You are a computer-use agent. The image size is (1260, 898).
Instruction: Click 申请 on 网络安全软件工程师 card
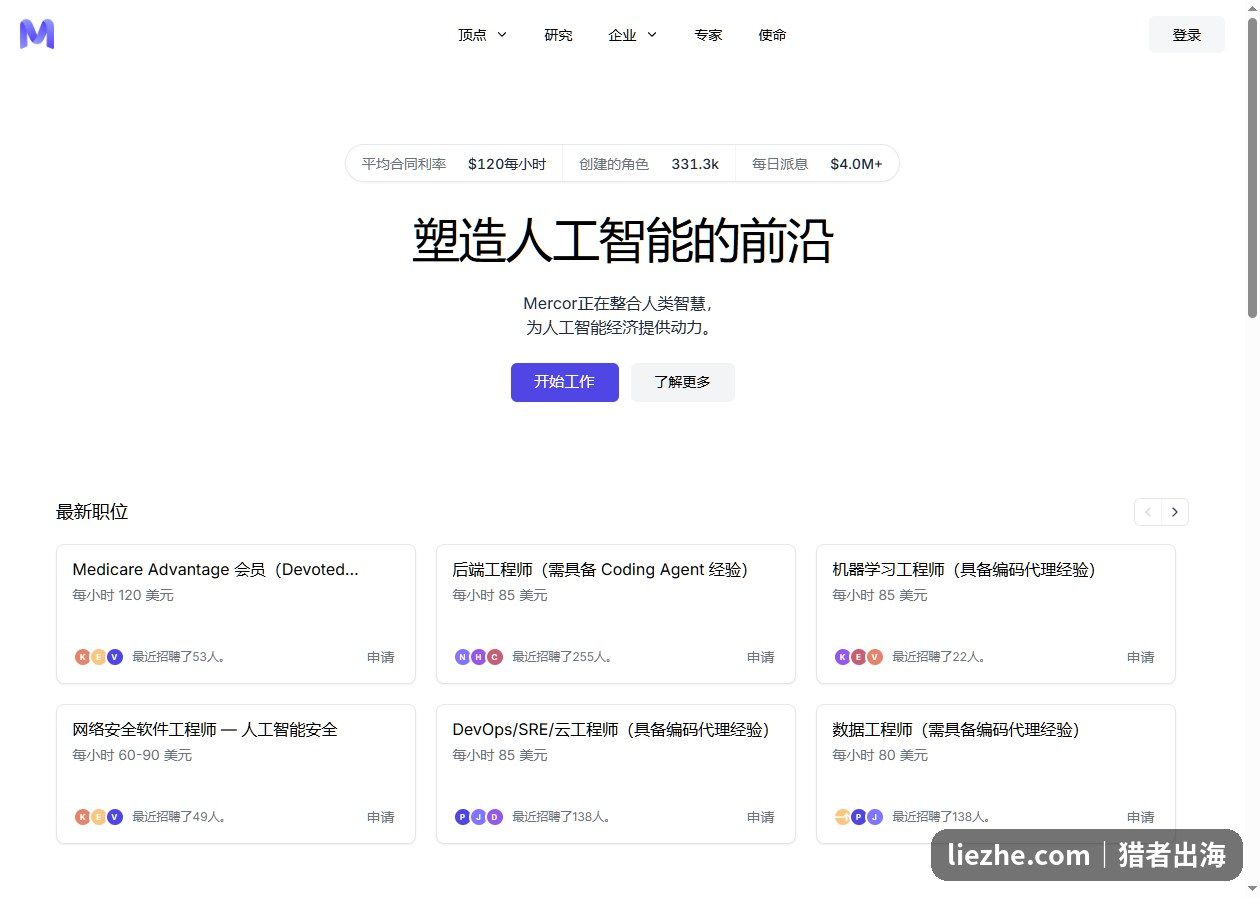[381, 817]
